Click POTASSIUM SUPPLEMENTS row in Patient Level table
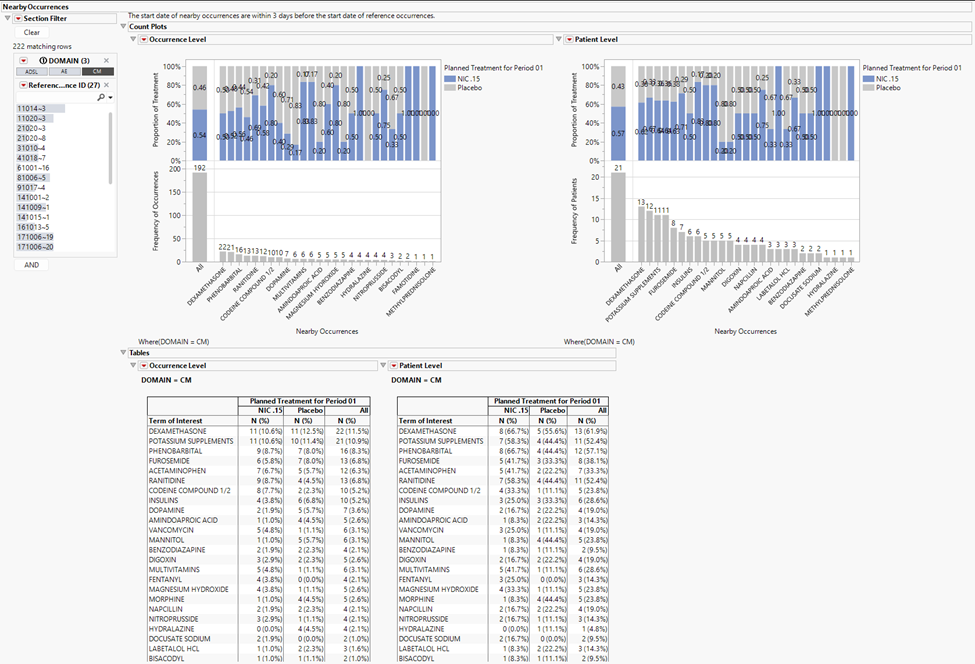The width and height of the screenshot is (975, 664). click(503, 441)
